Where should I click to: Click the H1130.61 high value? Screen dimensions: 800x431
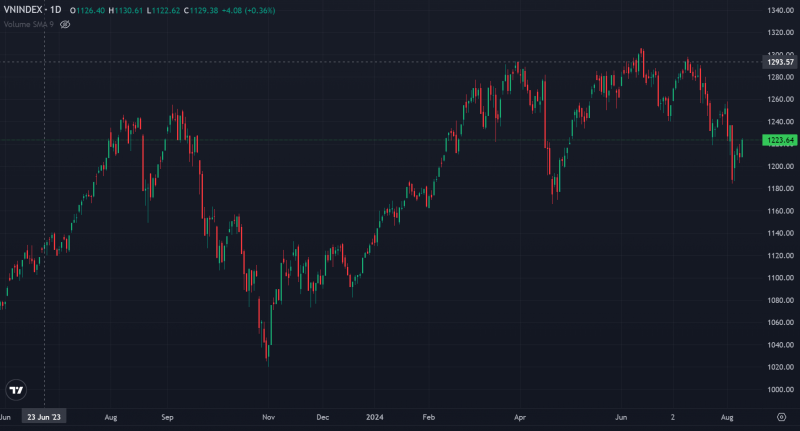tap(126, 10)
